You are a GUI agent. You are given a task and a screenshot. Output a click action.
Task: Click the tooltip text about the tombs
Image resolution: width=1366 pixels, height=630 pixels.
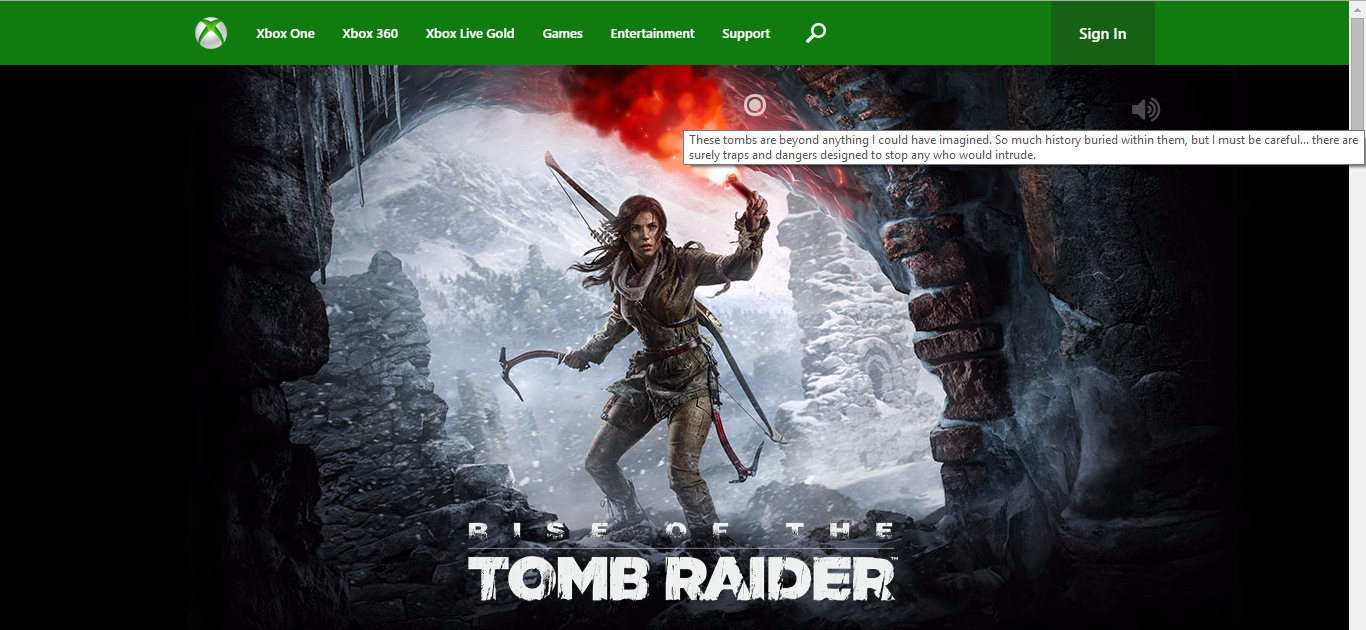click(1022, 147)
